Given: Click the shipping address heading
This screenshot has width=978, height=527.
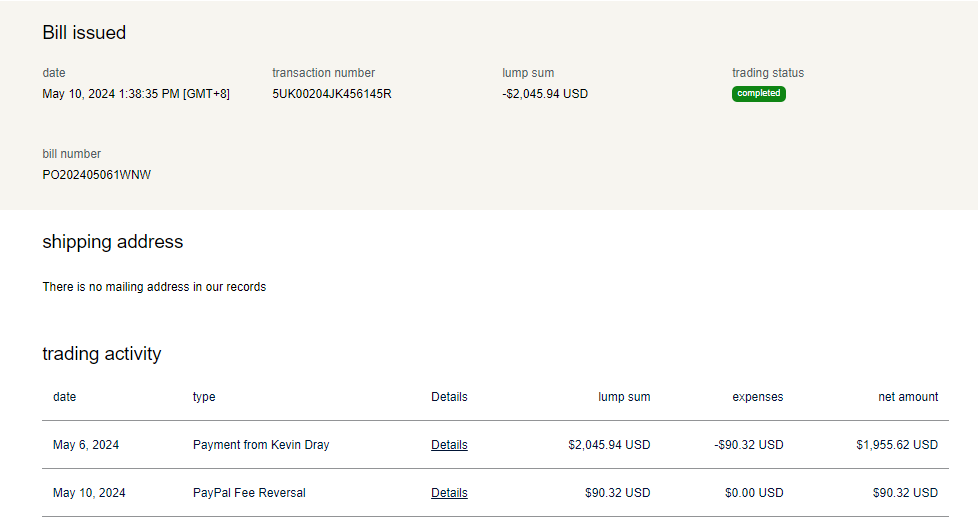Looking at the screenshot, I should (112, 242).
